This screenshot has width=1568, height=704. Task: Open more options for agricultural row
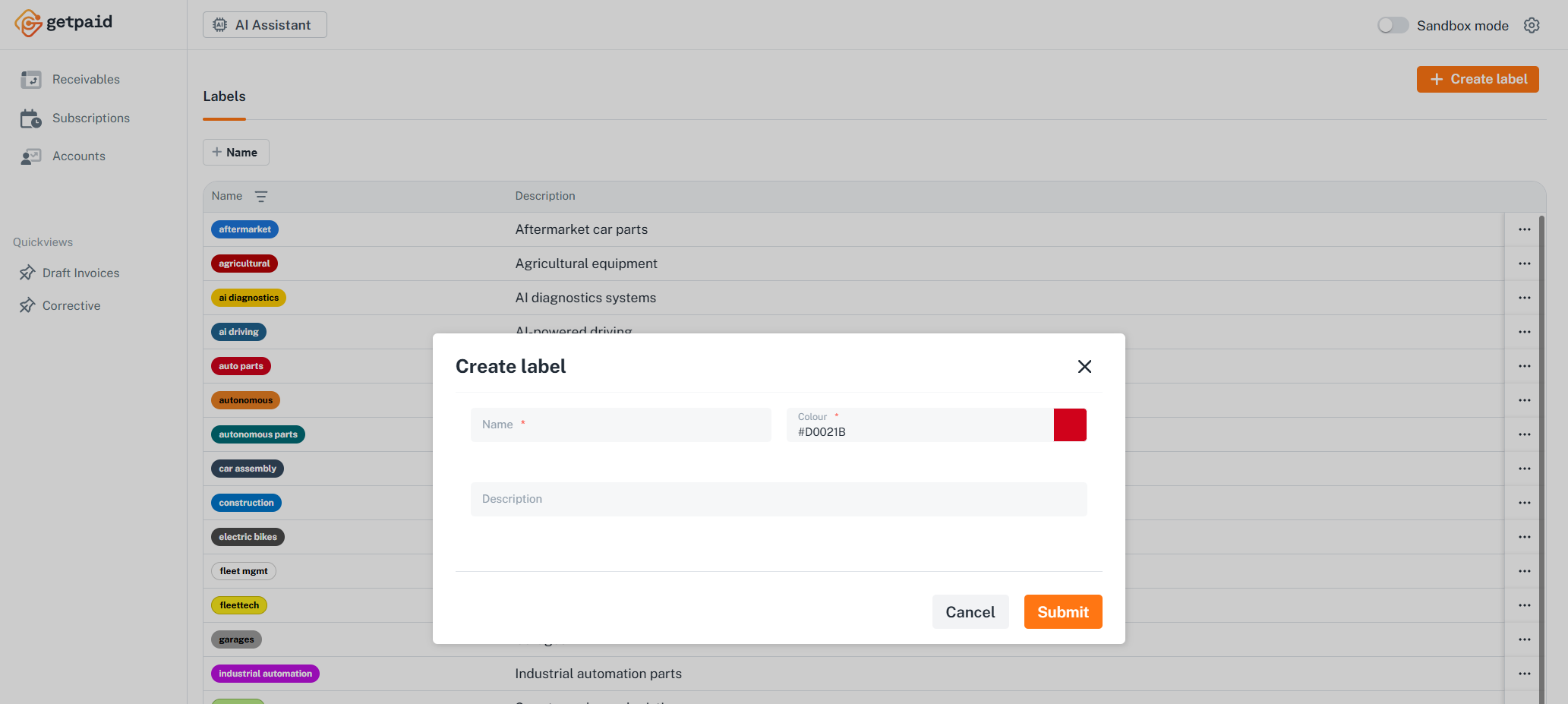coord(1524,264)
